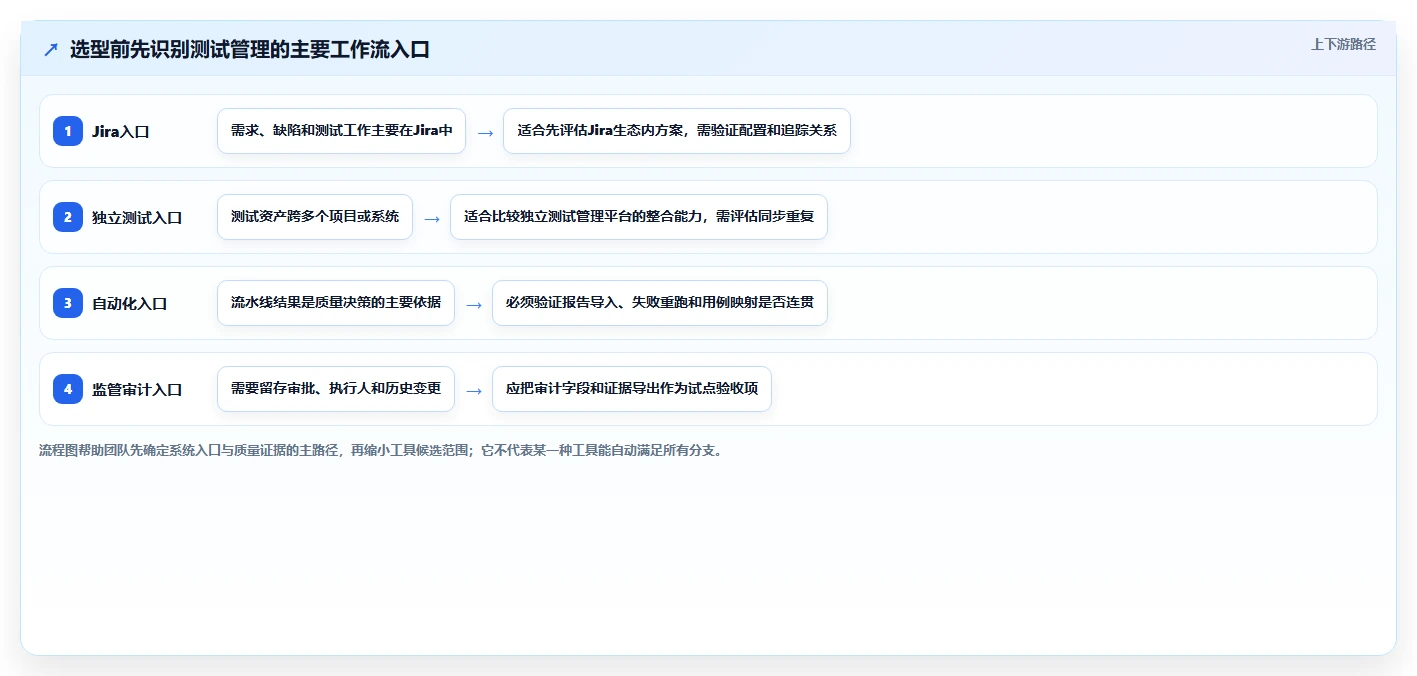Click the box 适合比较独立测试管理平台的整合能力
Image resolution: width=1417 pixels, height=676 pixels.
[639, 217]
